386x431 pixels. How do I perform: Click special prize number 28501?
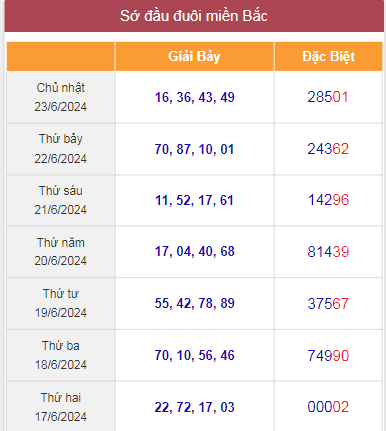point(328,97)
